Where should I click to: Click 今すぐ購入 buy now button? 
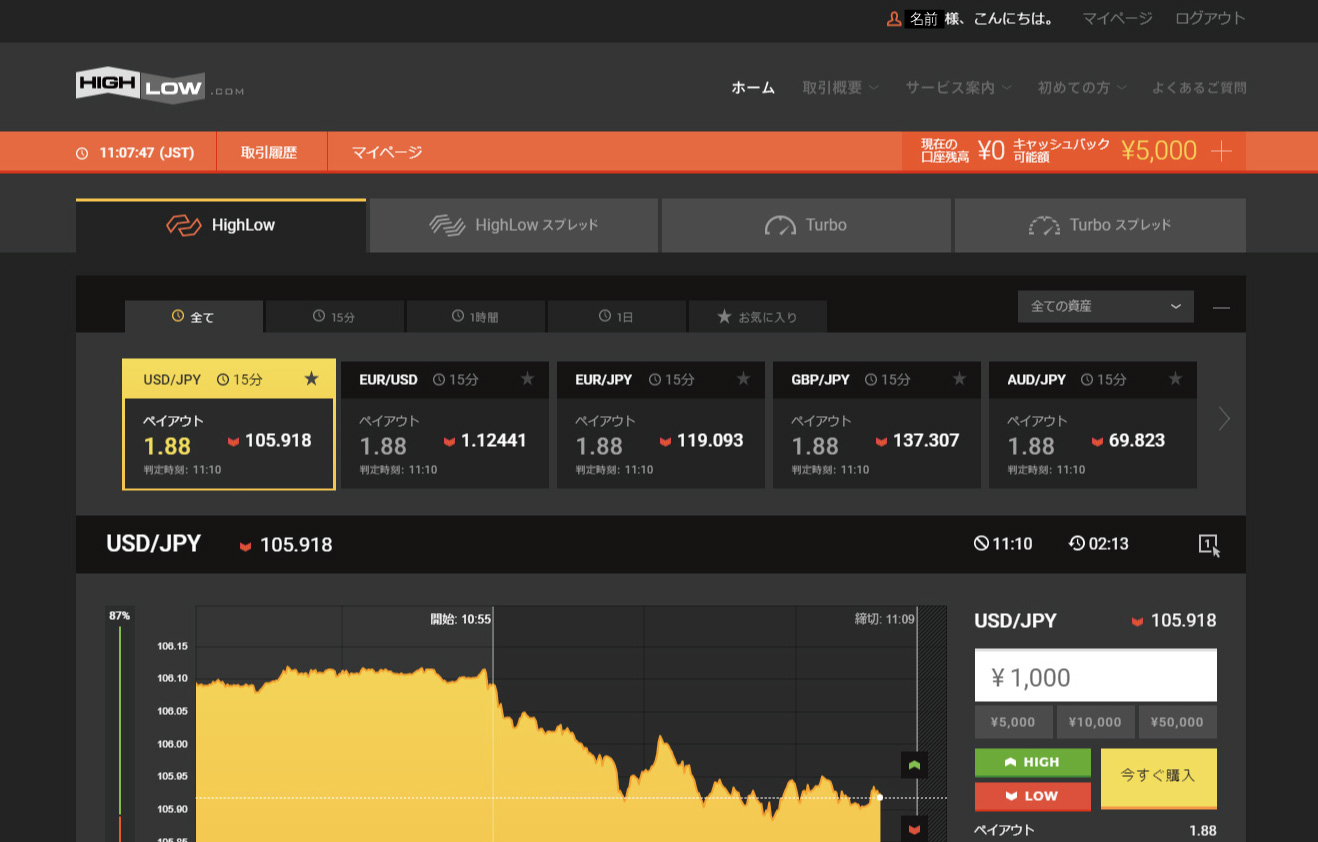[1158, 778]
